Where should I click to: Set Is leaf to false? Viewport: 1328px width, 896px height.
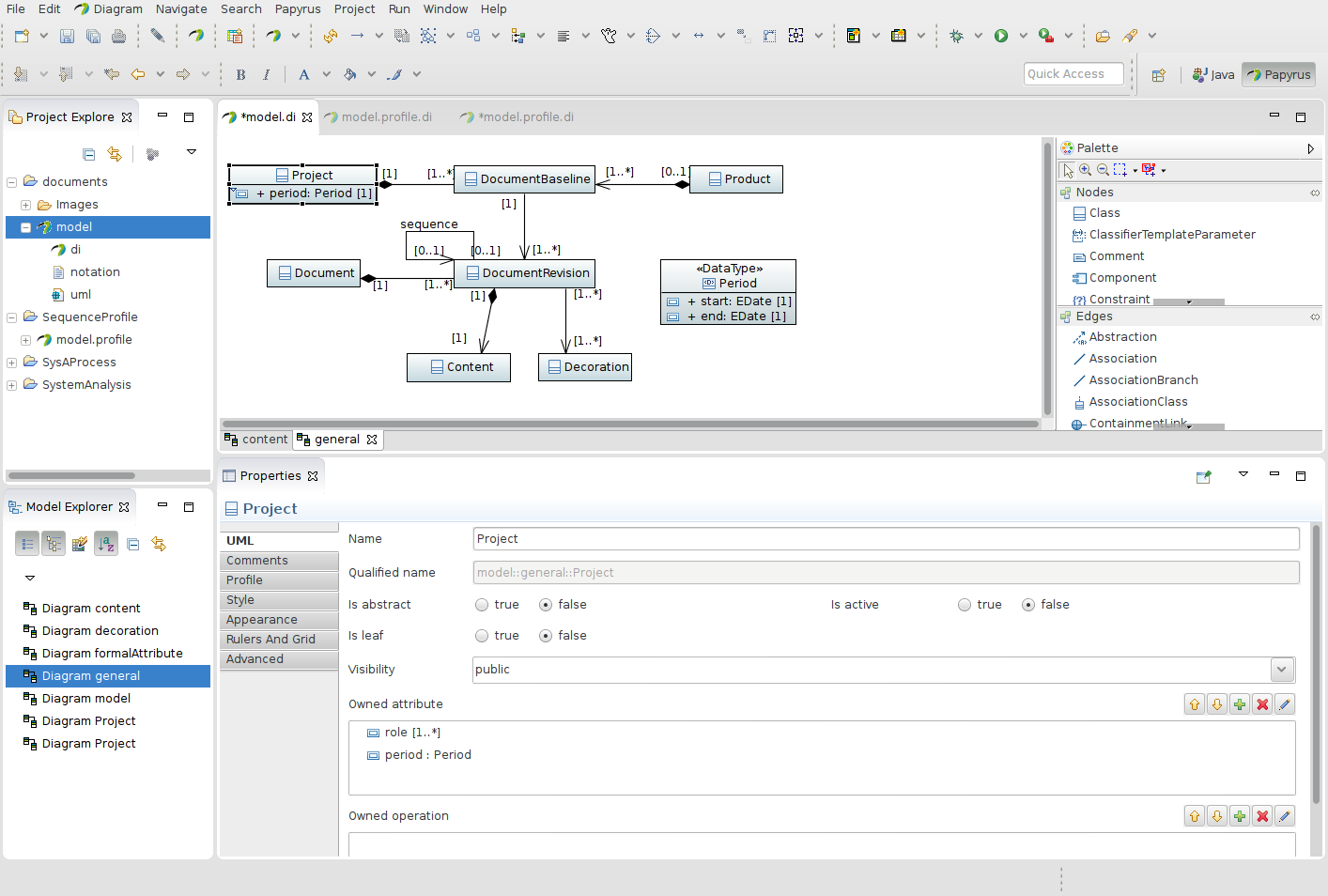click(546, 636)
